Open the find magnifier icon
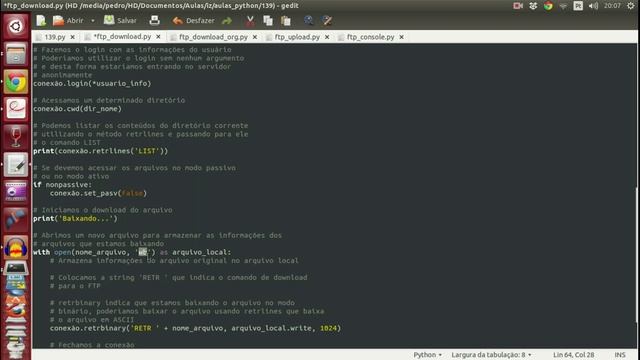 pyautogui.click(x=309, y=20)
